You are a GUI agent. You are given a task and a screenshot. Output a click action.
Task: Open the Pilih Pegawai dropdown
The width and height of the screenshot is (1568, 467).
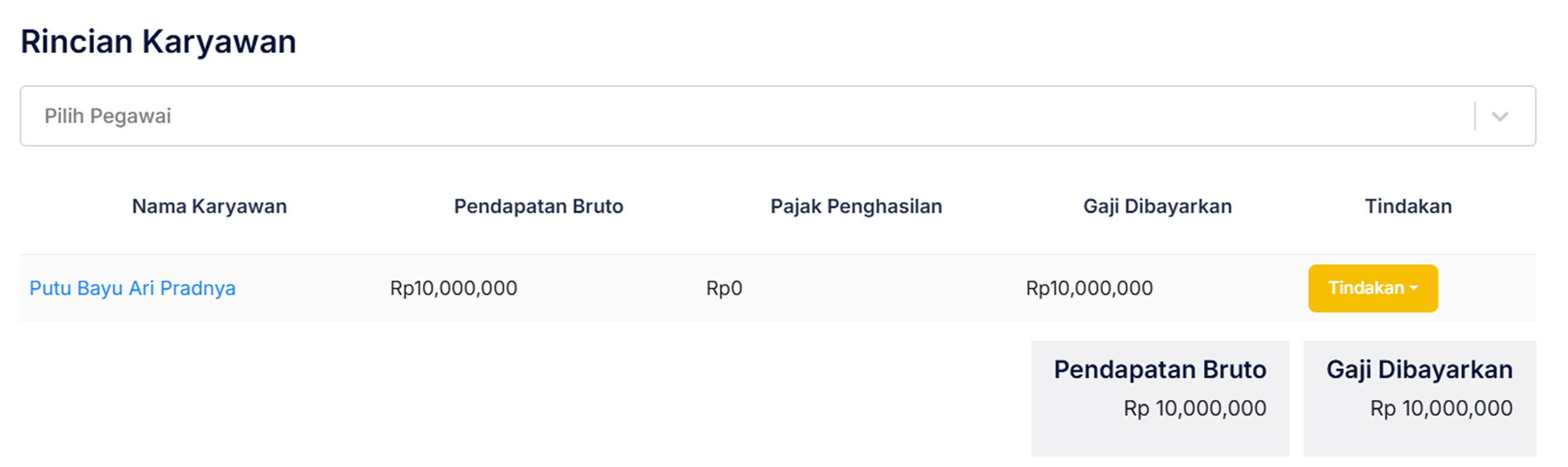coord(426,116)
